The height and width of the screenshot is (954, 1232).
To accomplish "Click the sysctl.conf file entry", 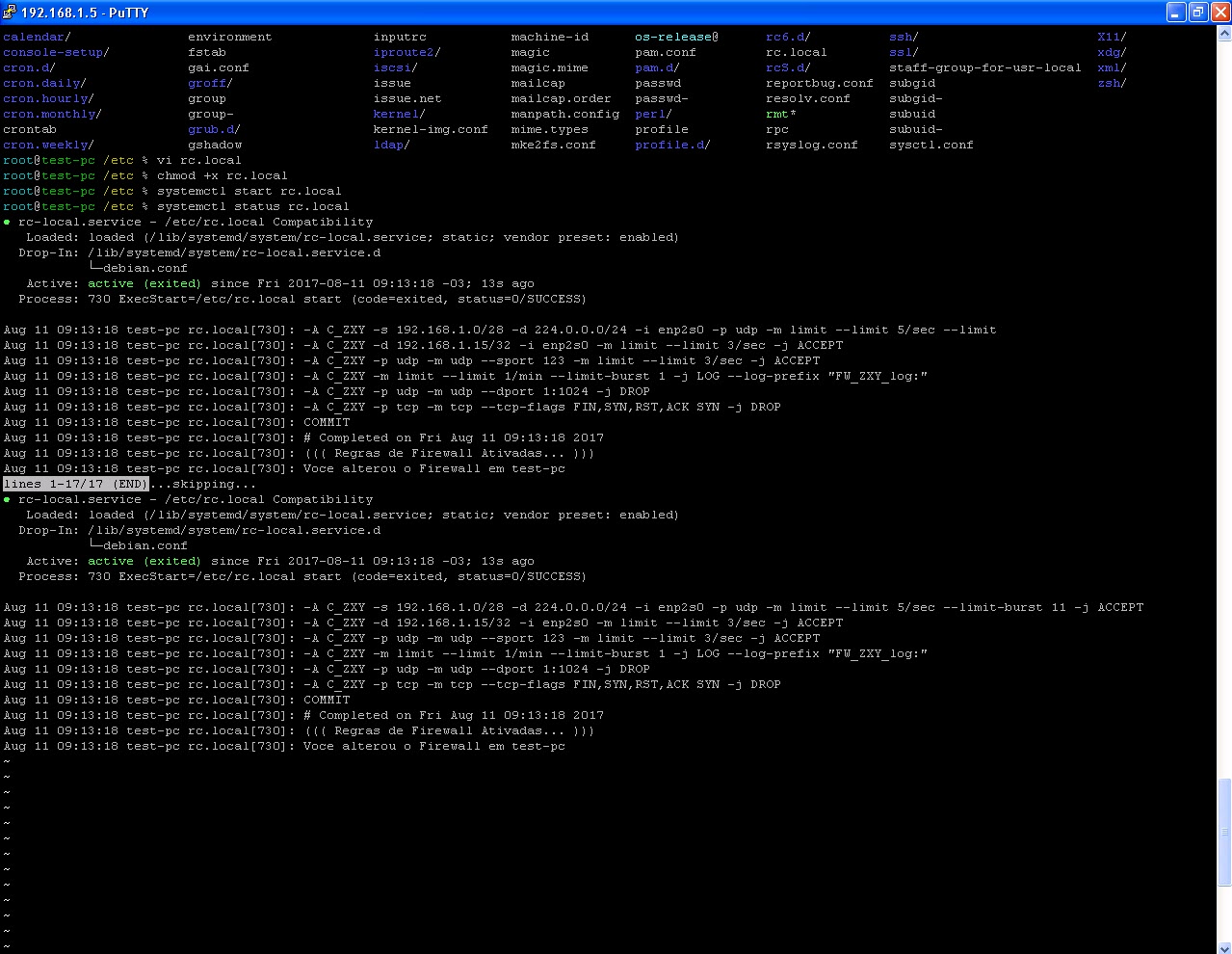I will pyautogui.click(x=931, y=145).
